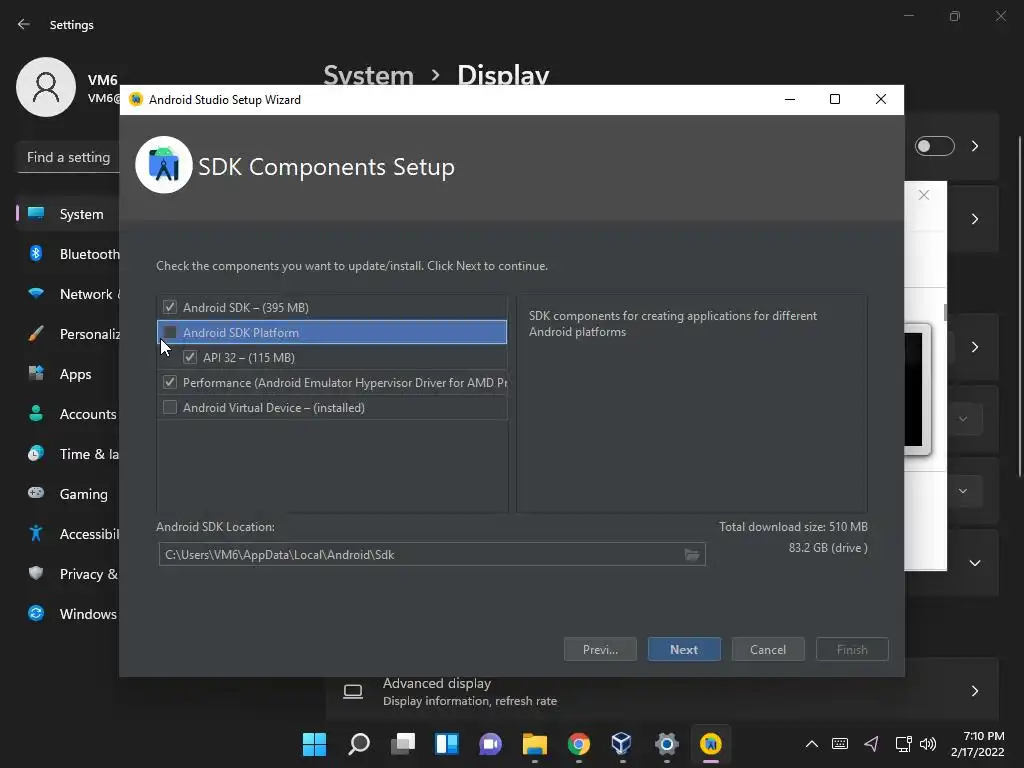
Task: Cancel the Android Studio Setup Wizard
Action: (768, 649)
